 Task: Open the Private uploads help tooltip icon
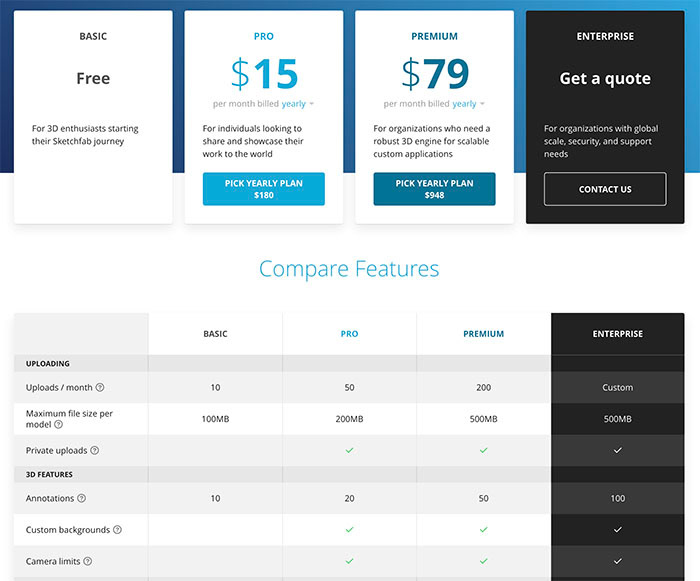95,450
